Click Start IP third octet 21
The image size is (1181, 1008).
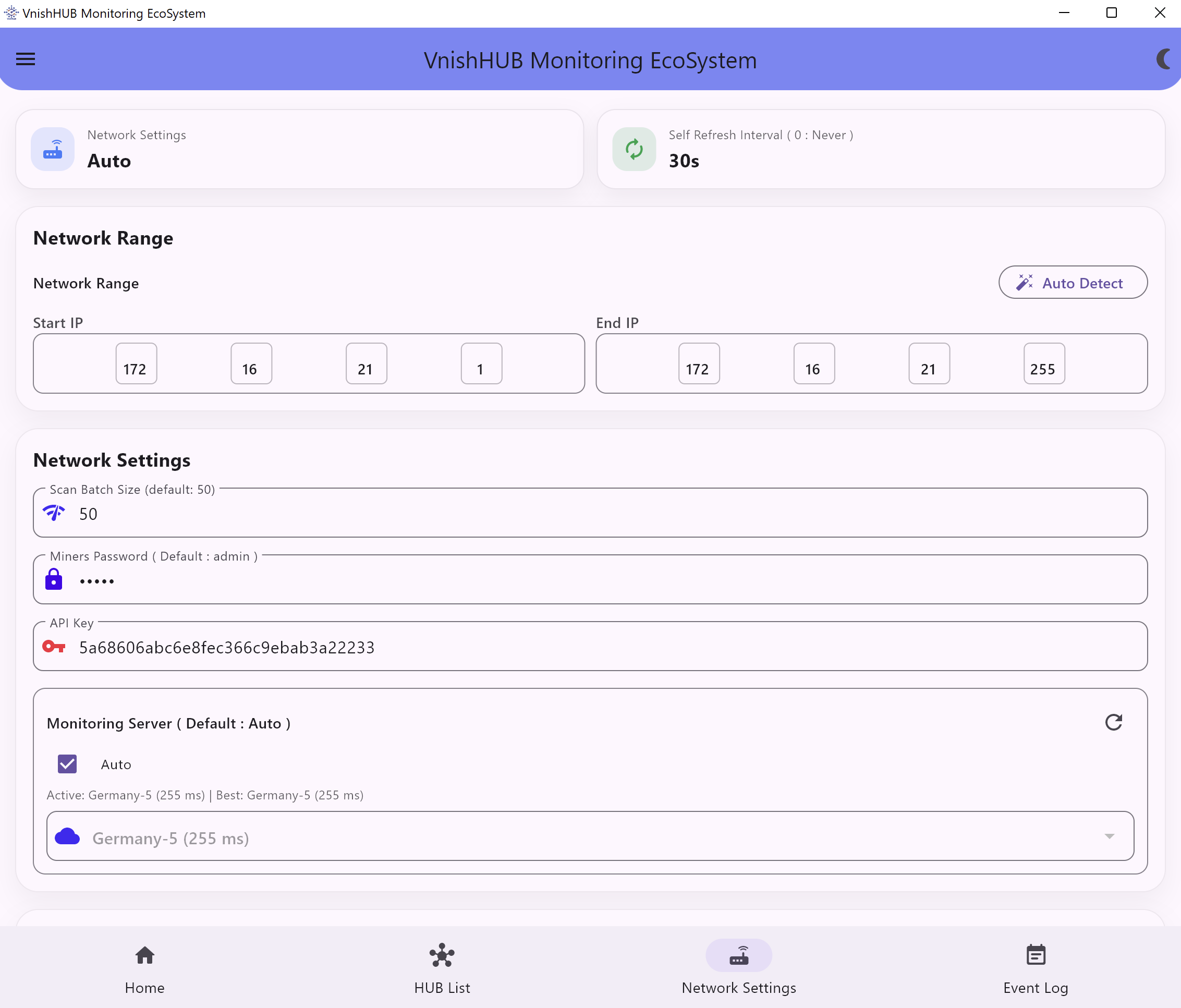pyautogui.click(x=367, y=364)
